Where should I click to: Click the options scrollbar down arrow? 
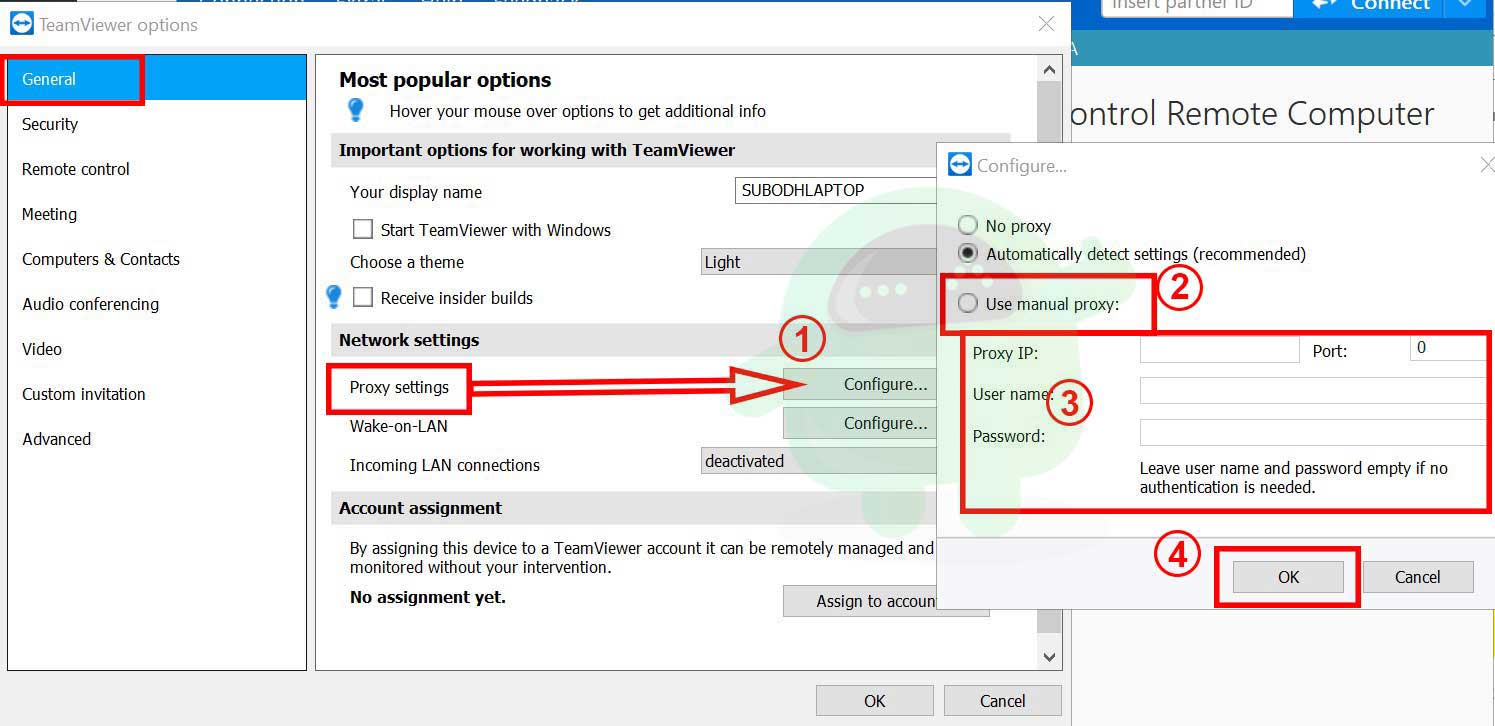point(1049,657)
